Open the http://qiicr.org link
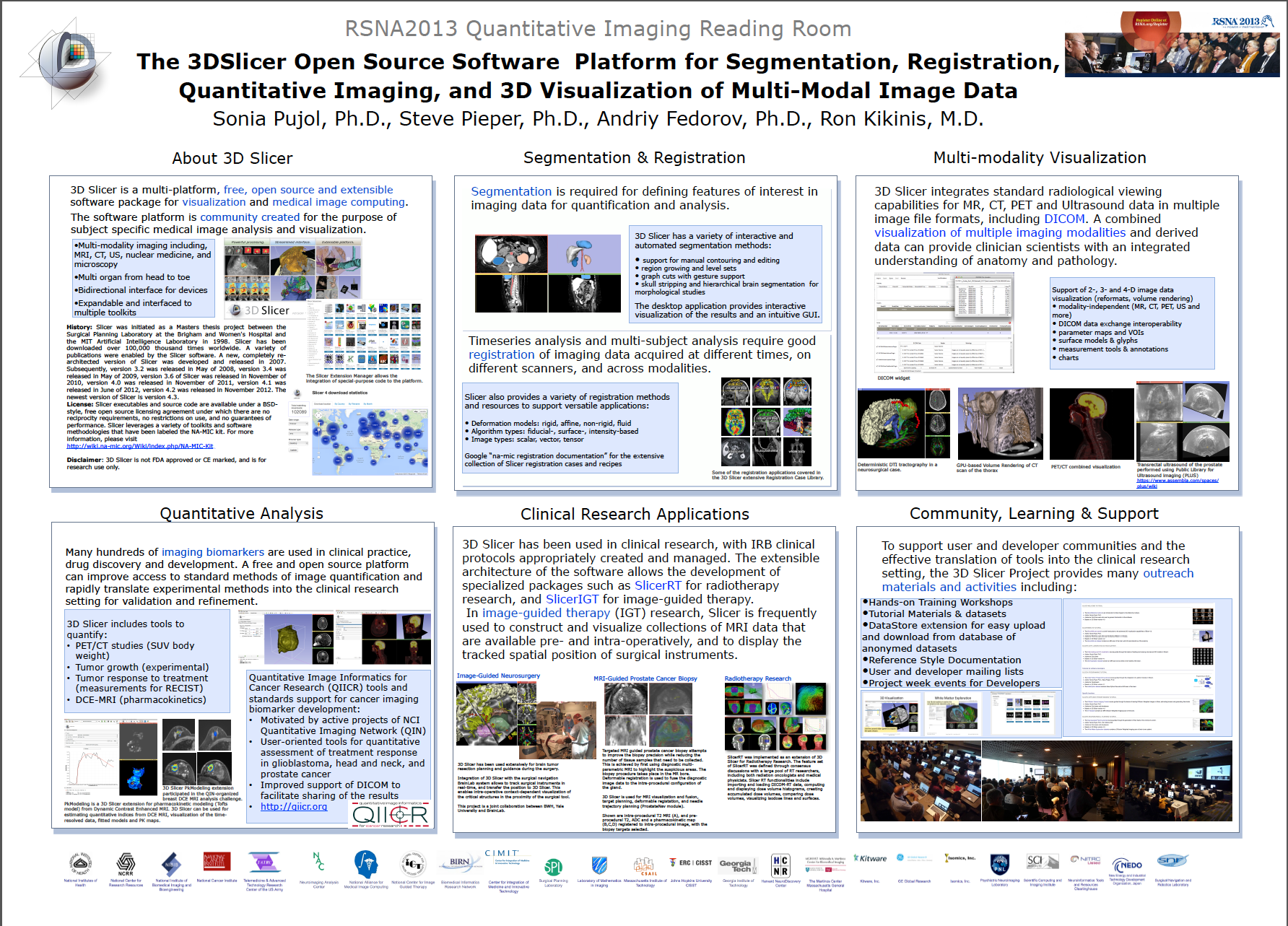Viewport: 1288px width, 926px height. click(293, 806)
